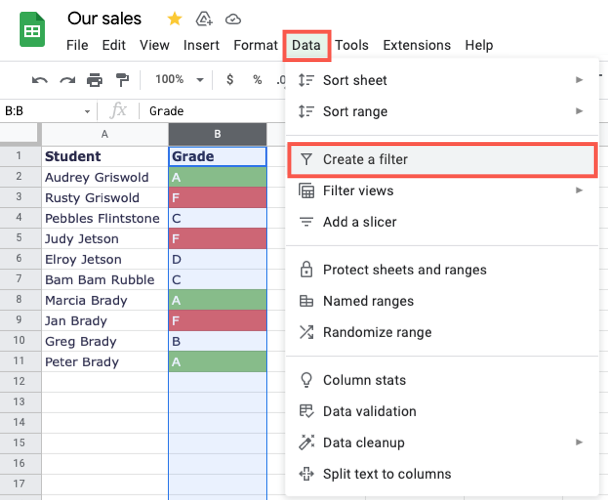Select the Student header cell
Viewport: 608px width, 500px height.
click(x=105, y=156)
